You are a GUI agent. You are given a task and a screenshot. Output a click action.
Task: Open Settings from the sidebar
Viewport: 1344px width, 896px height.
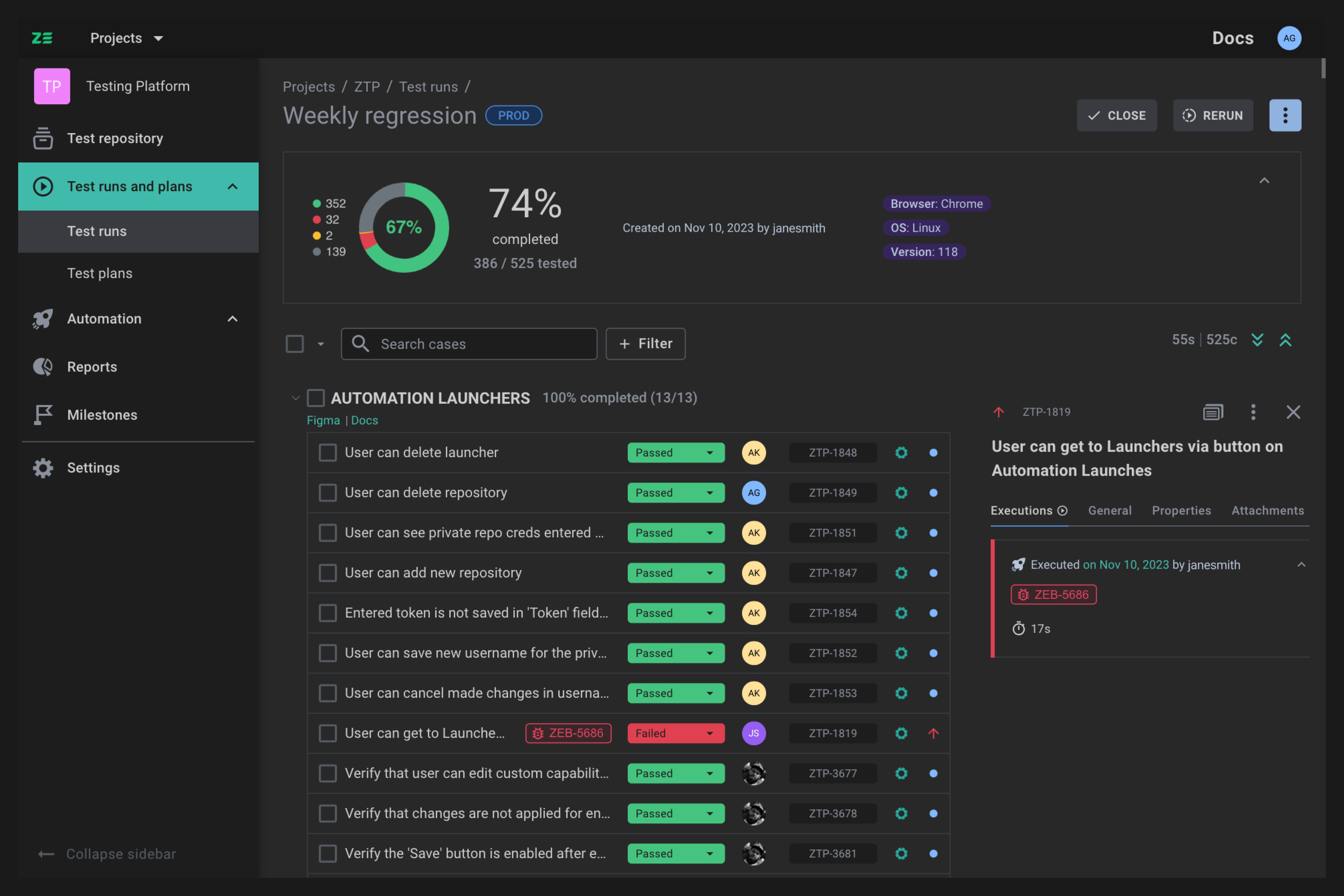click(x=93, y=468)
